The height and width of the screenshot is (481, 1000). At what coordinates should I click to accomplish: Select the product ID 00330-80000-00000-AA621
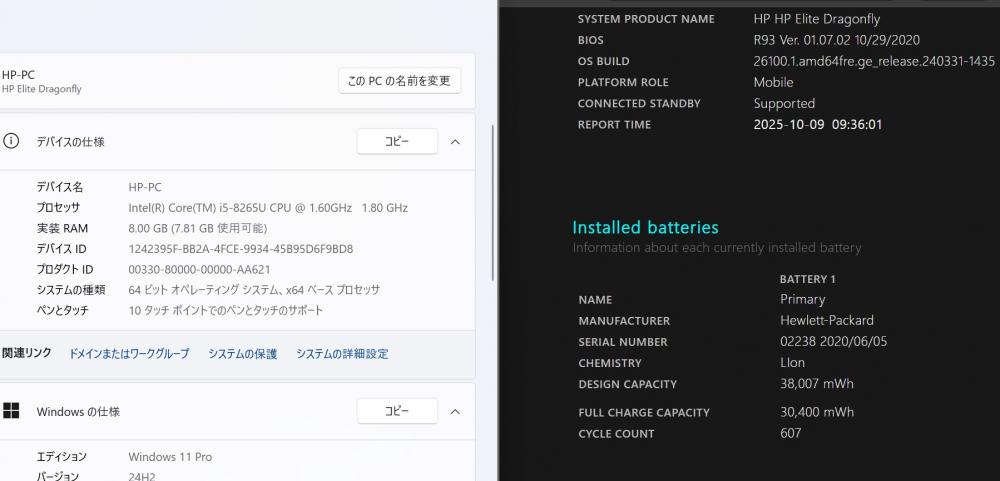(200, 269)
